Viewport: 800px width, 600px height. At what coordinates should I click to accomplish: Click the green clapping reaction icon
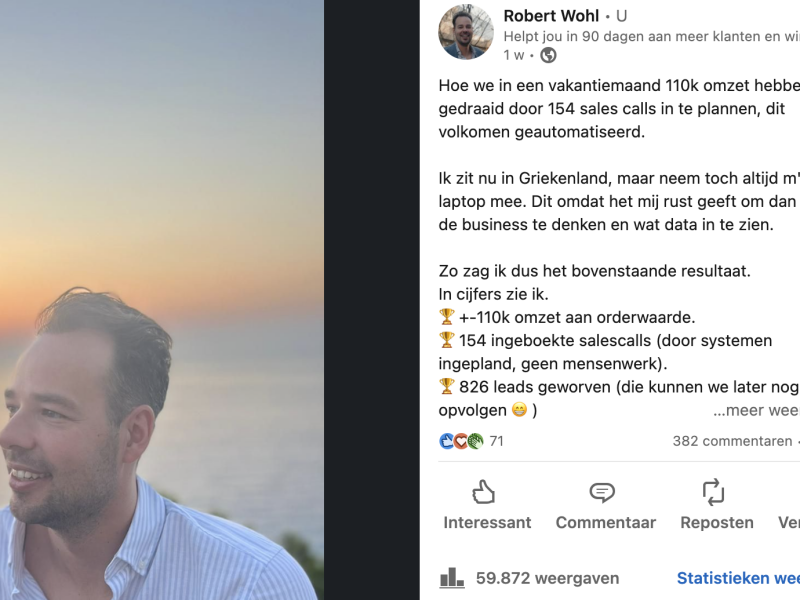pos(475,441)
